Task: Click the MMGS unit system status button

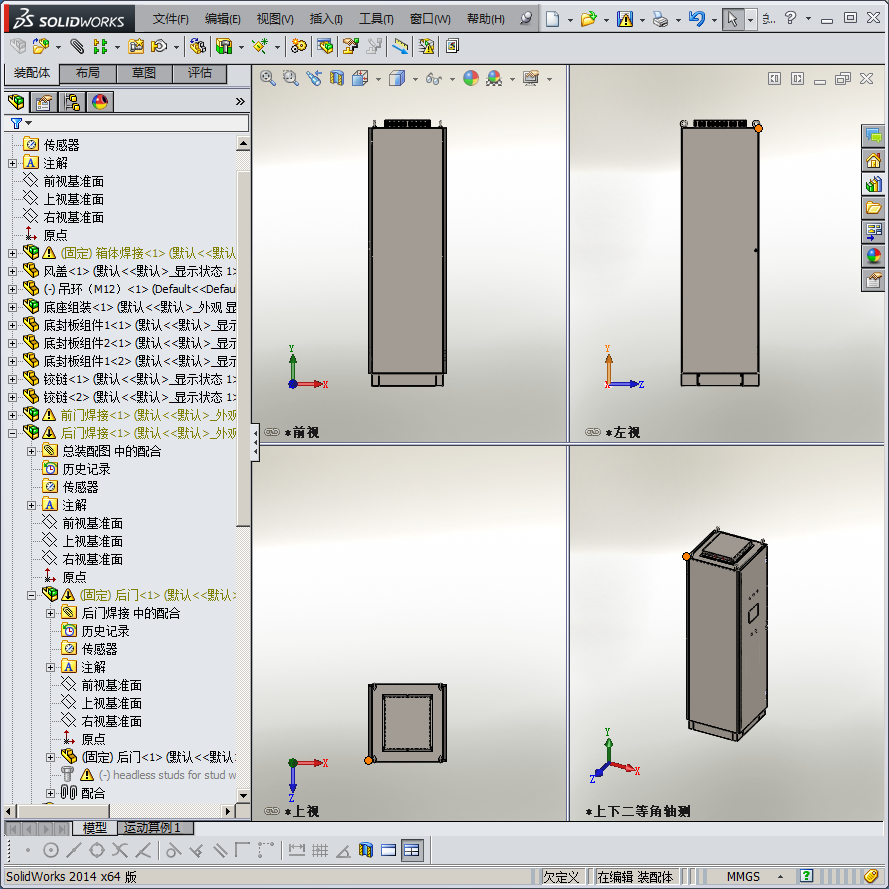Action: [x=743, y=877]
